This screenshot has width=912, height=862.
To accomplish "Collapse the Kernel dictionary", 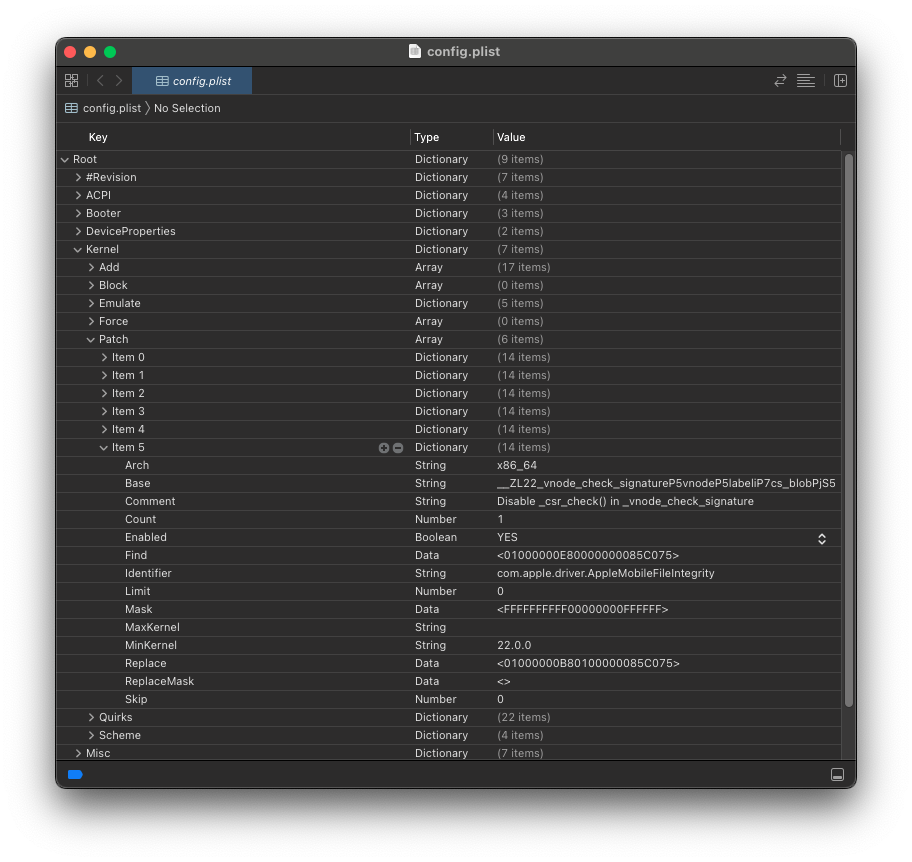I will (x=77, y=250).
